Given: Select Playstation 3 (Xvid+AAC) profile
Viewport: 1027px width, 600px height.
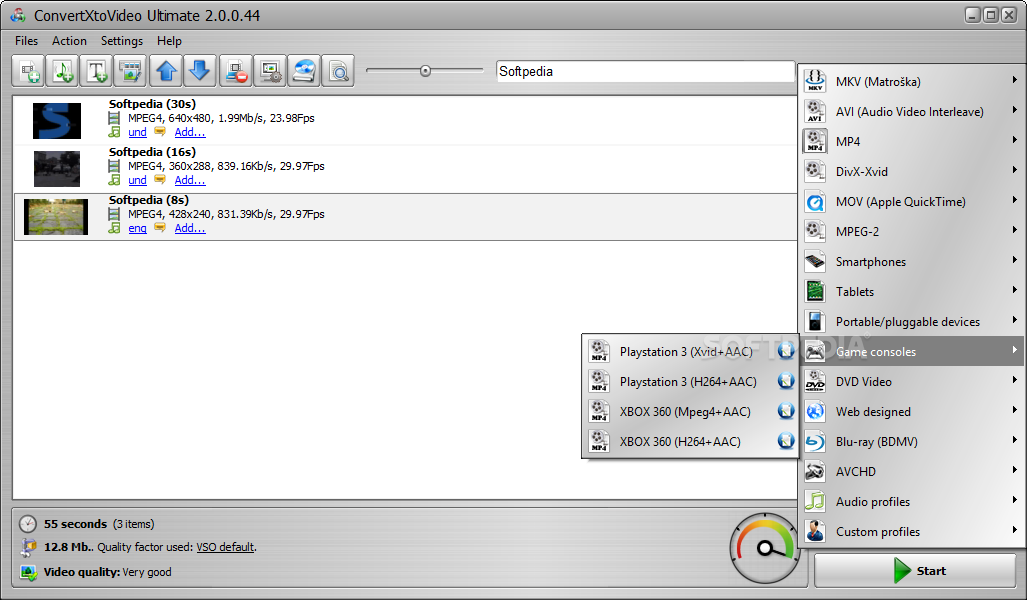Looking at the screenshot, I should coord(690,351).
